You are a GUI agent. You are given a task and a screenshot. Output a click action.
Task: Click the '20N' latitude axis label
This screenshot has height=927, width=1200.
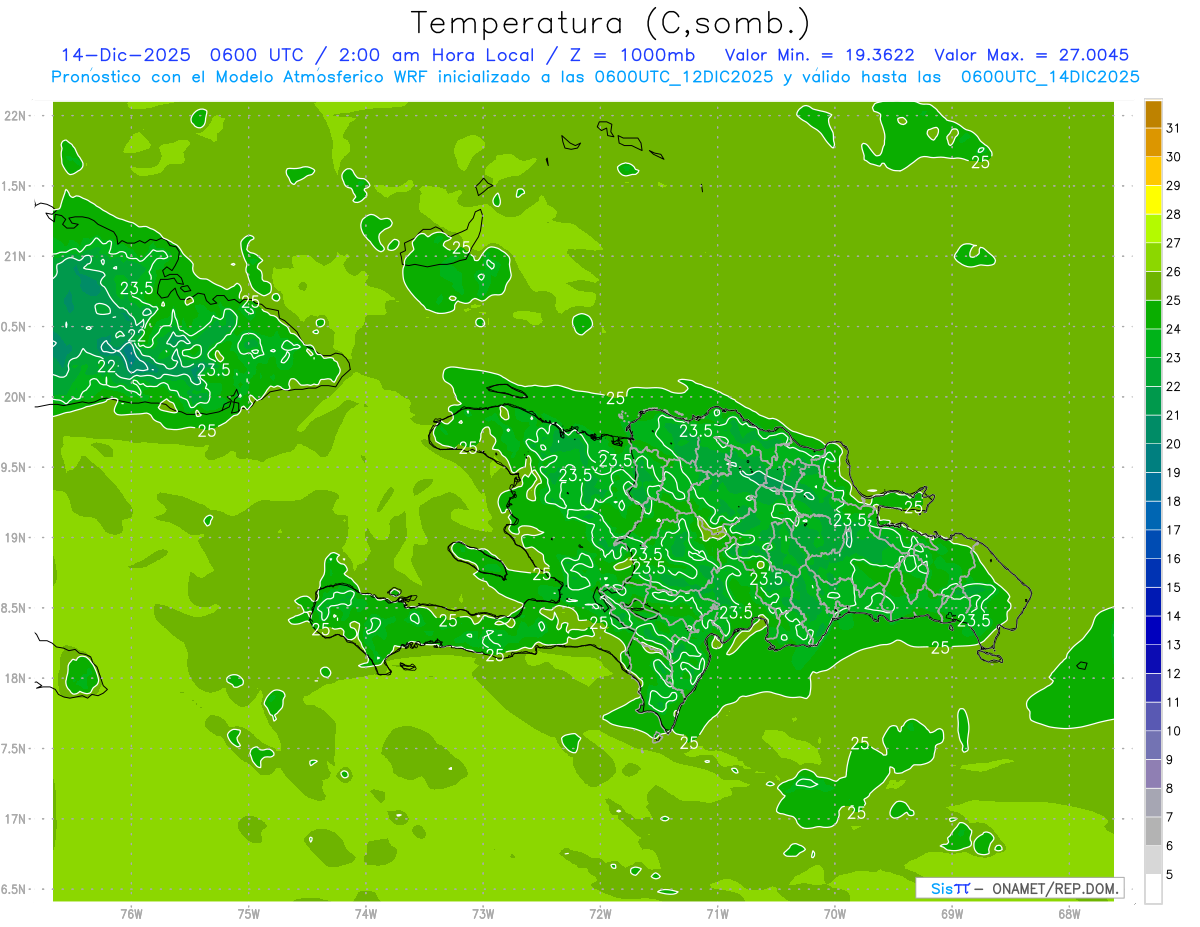[x=16, y=397]
